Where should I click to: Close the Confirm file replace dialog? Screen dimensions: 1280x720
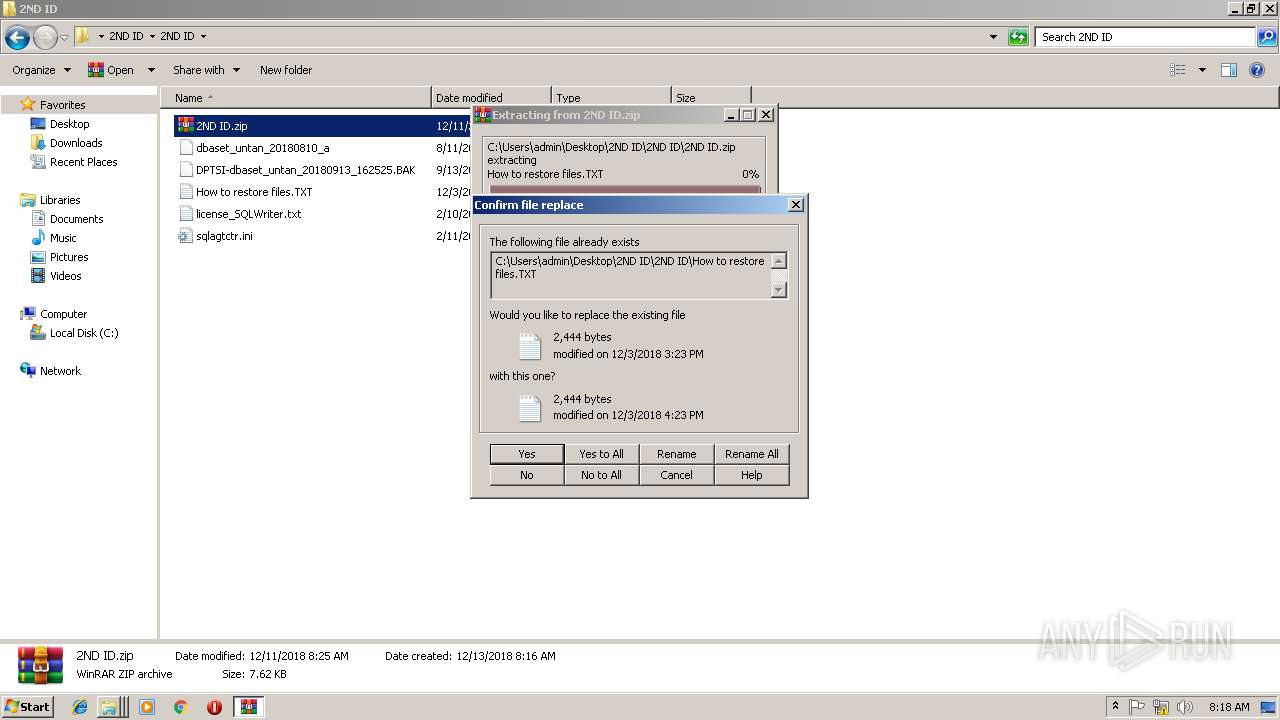pos(796,205)
